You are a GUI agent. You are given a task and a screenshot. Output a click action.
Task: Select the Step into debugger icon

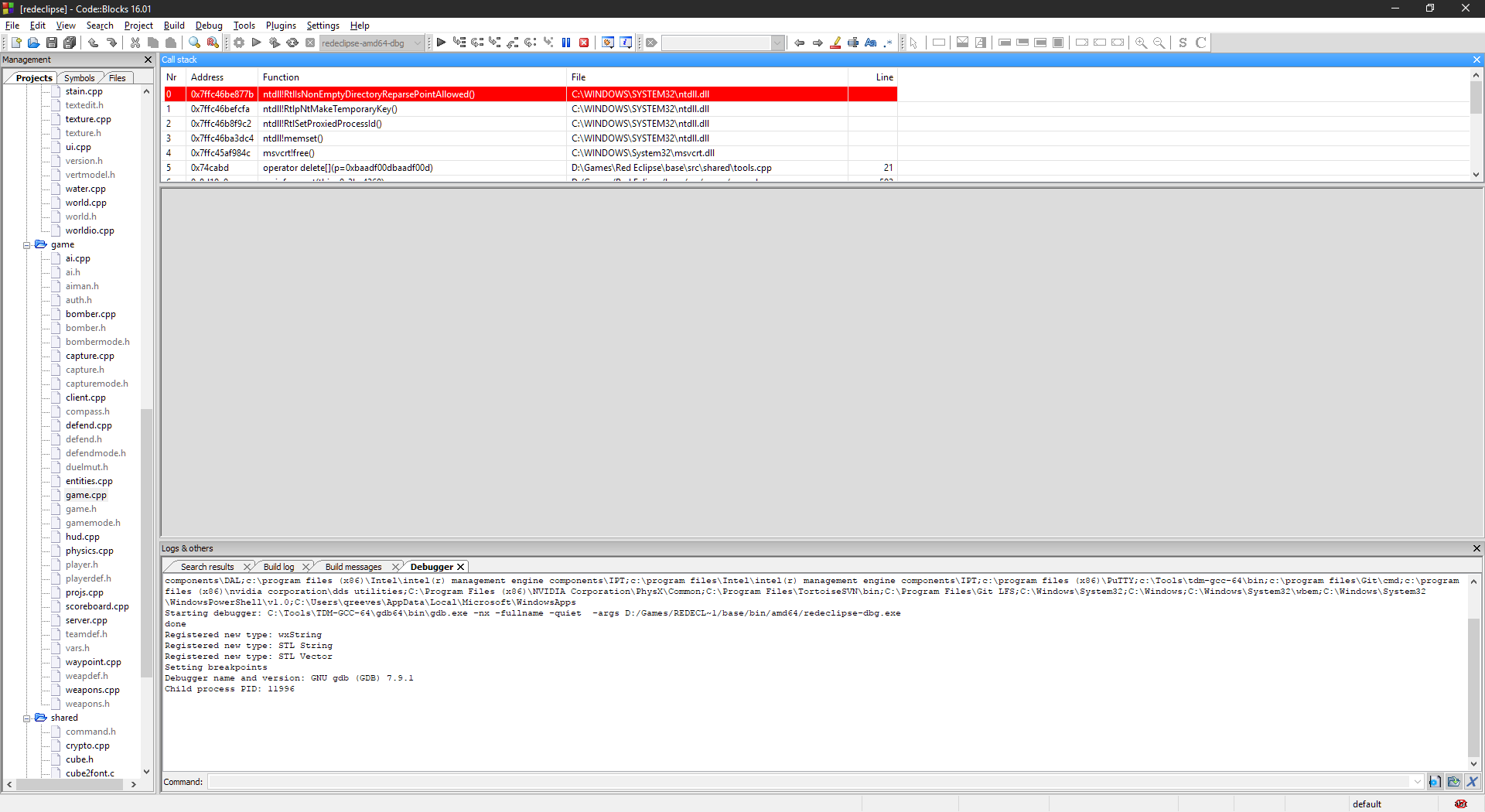pos(494,43)
